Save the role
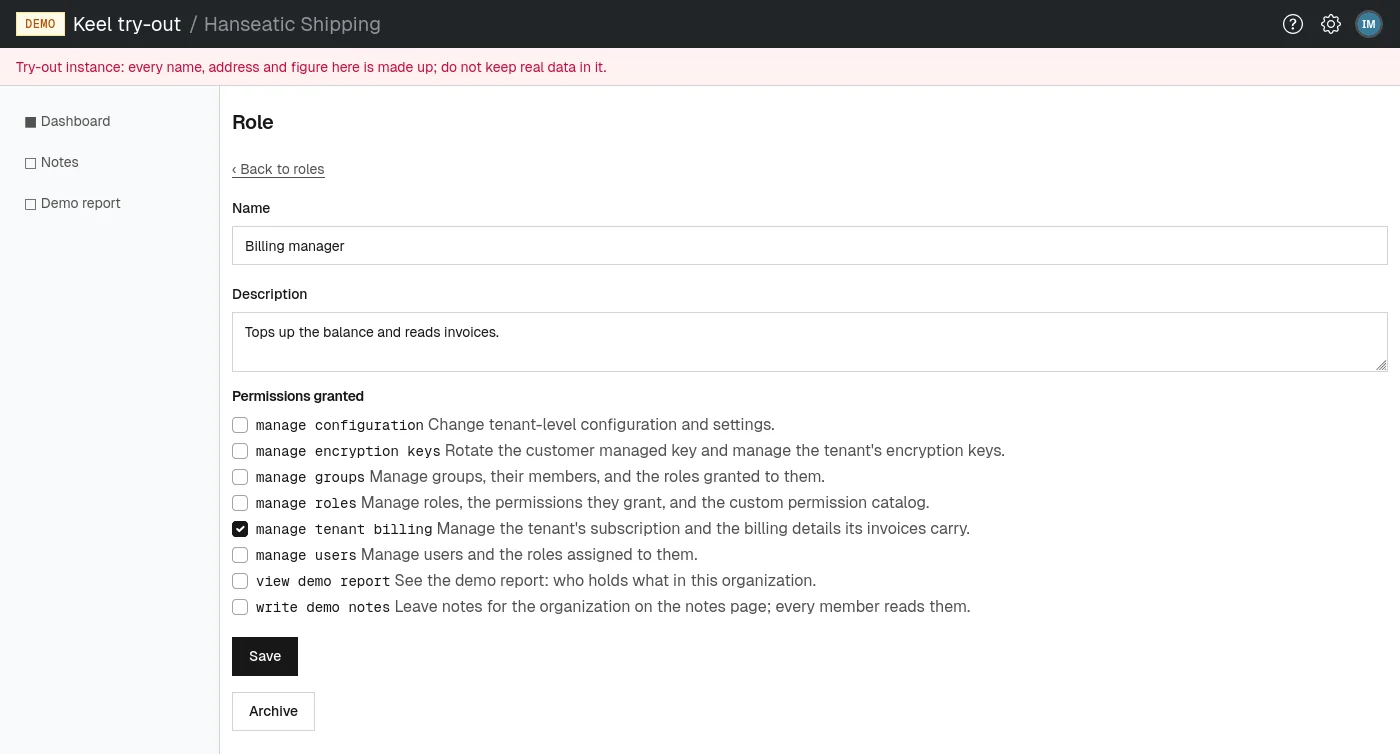The height and width of the screenshot is (754, 1400). [x=265, y=656]
